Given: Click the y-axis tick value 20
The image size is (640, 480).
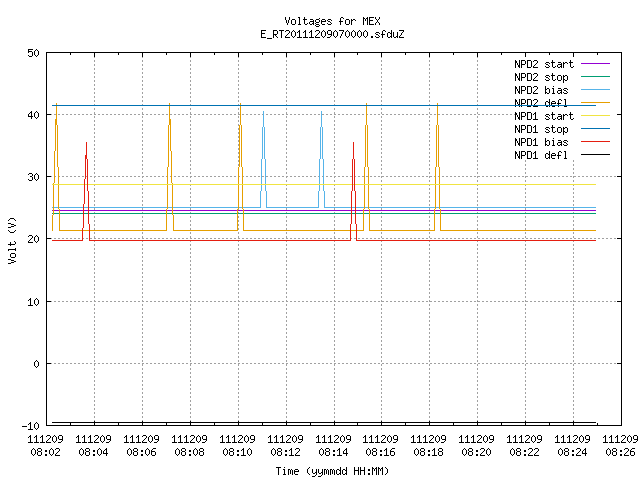Looking at the screenshot, I should [33, 239].
